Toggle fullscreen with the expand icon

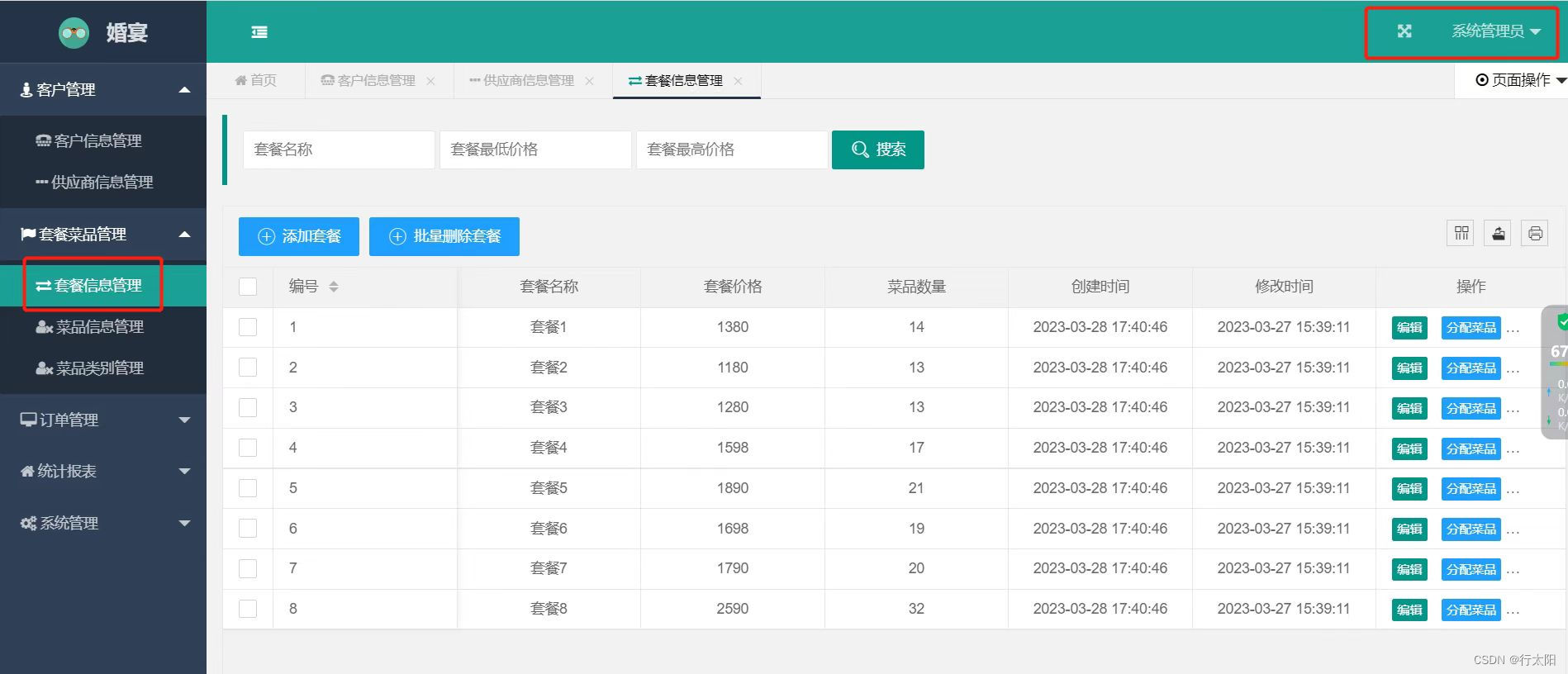(1404, 31)
